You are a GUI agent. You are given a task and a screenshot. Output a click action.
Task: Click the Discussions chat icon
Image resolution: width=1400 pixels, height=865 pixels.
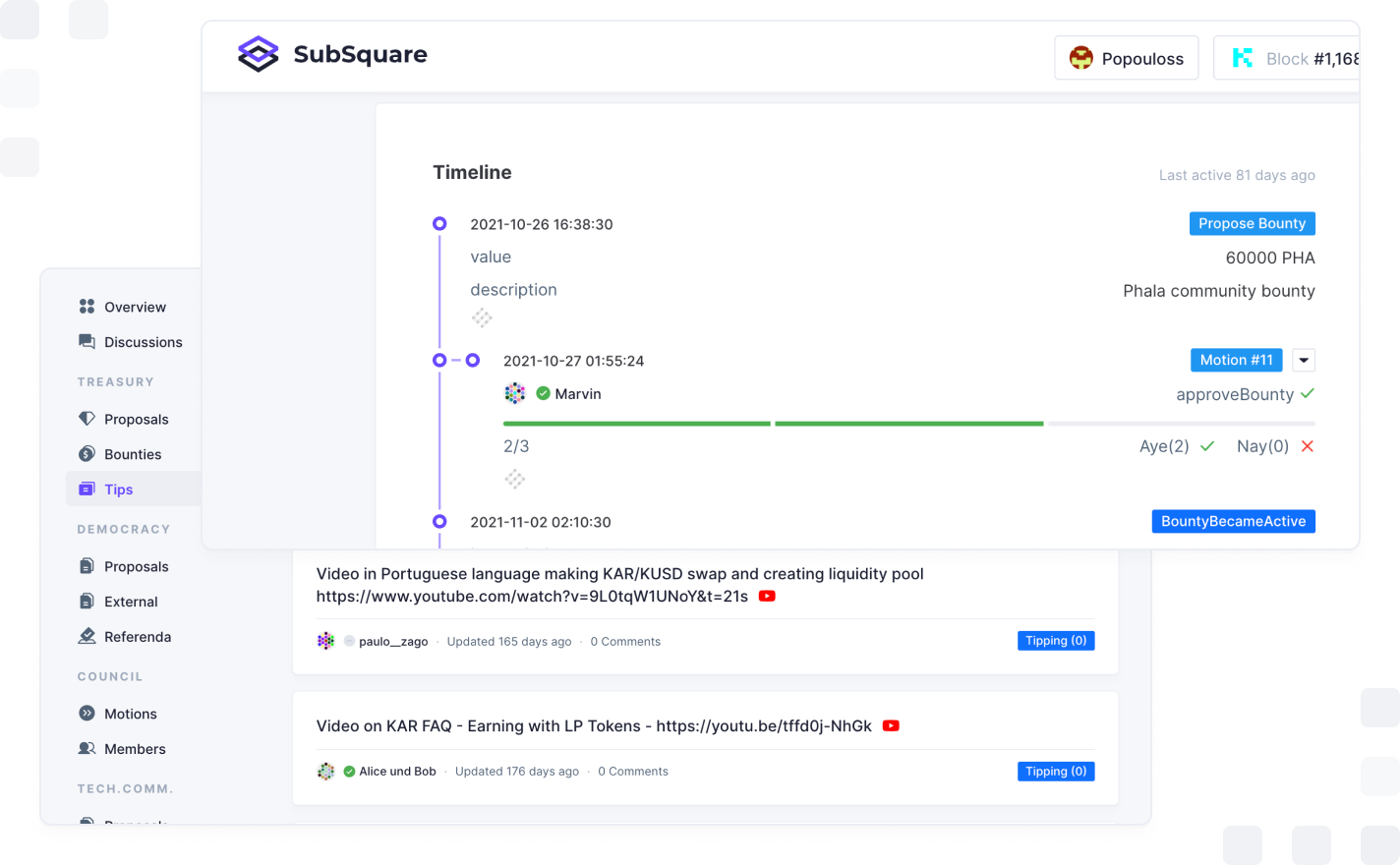87,342
